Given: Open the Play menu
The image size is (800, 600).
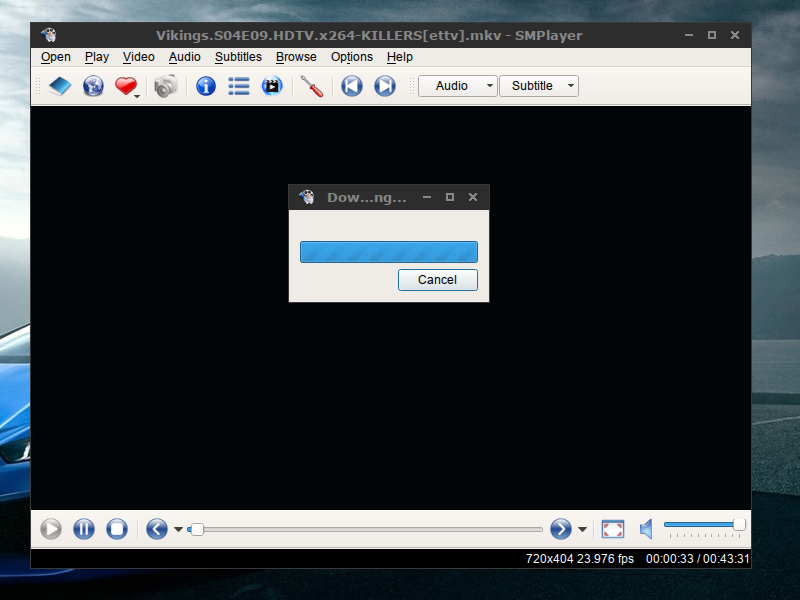Looking at the screenshot, I should [97, 57].
